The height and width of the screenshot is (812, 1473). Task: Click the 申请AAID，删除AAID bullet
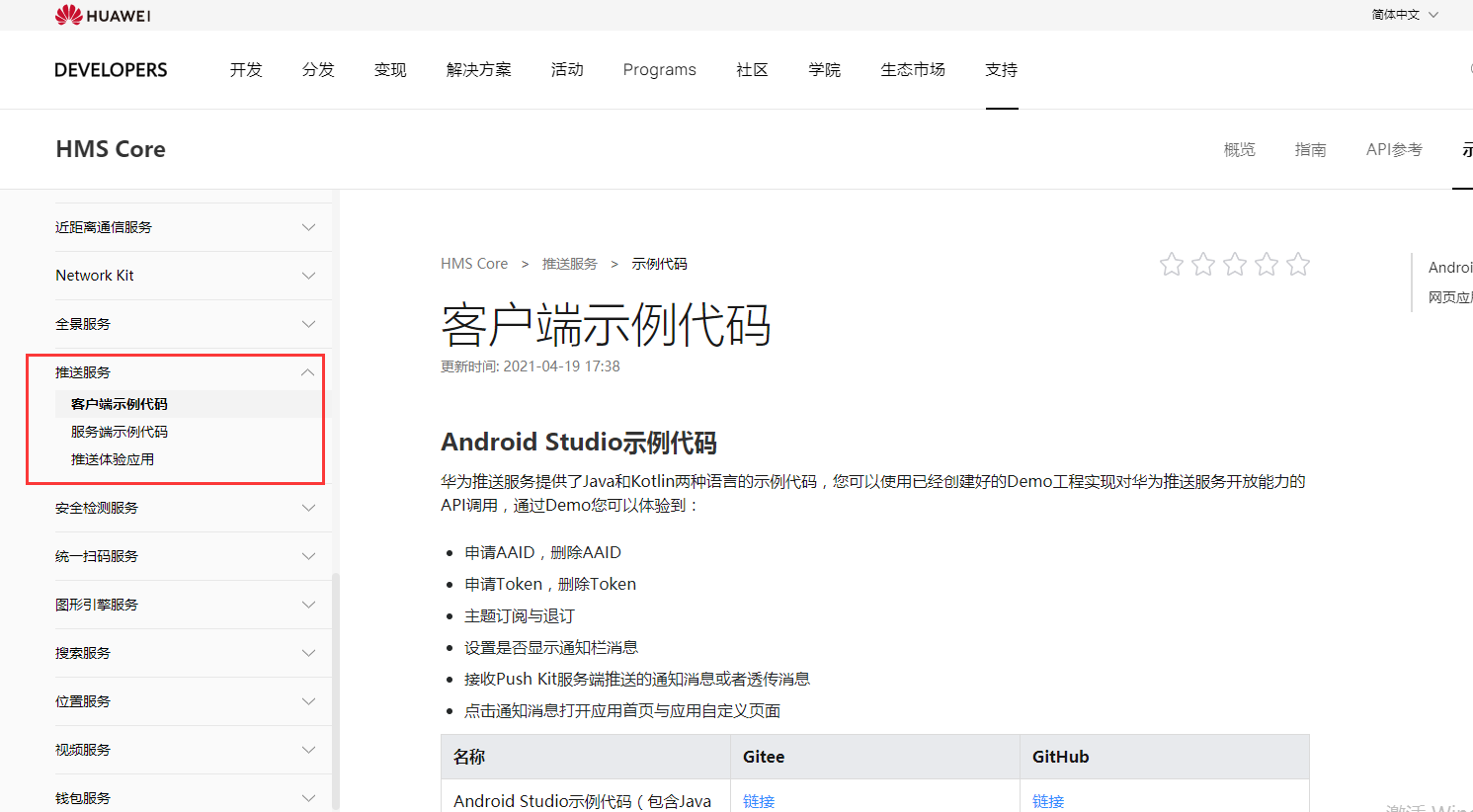tap(543, 552)
